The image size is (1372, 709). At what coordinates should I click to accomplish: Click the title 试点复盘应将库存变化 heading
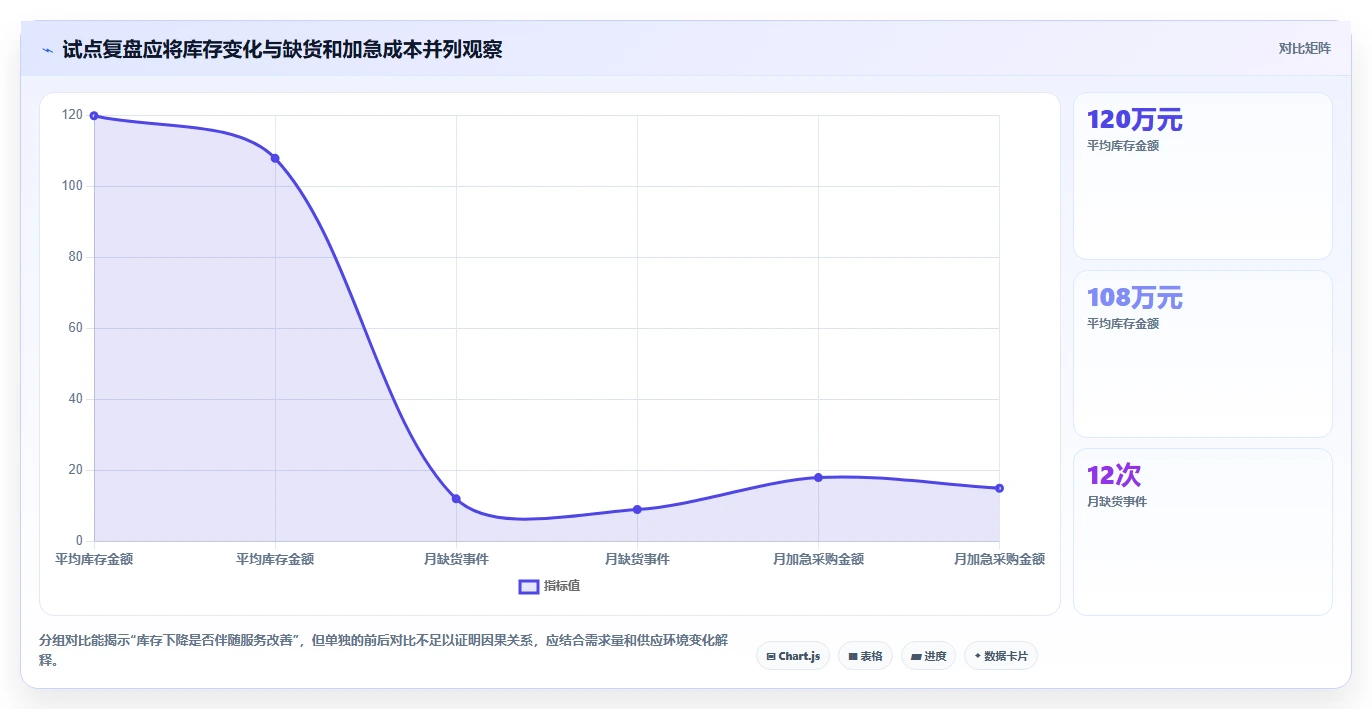click(282, 49)
